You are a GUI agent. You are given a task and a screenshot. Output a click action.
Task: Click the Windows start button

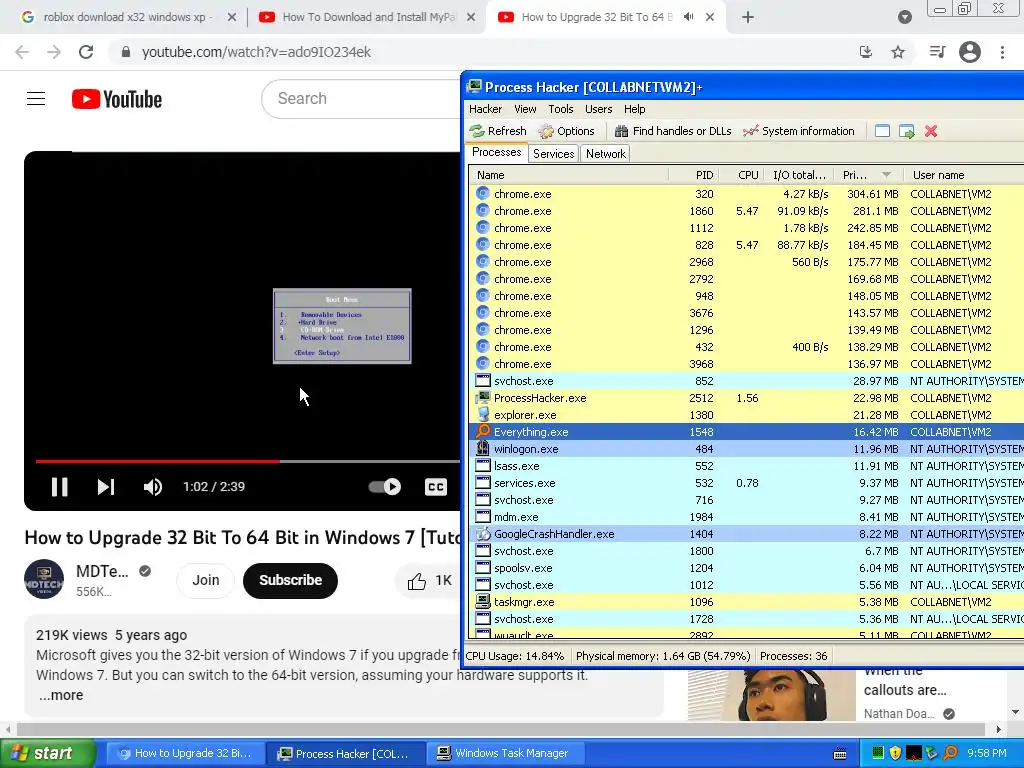click(x=47, y=753)
